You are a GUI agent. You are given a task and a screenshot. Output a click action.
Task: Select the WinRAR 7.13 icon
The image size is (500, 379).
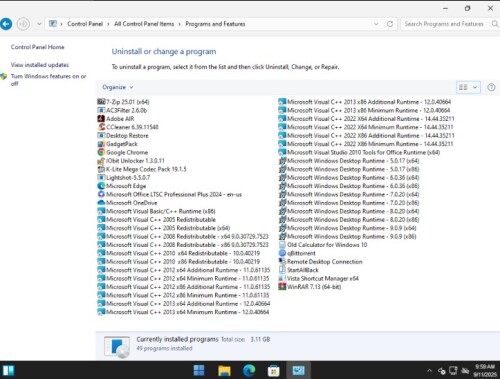(282, 287)
